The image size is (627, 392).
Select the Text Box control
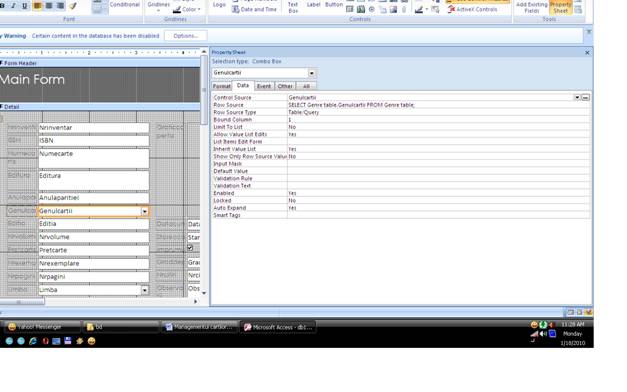point(293,7)
